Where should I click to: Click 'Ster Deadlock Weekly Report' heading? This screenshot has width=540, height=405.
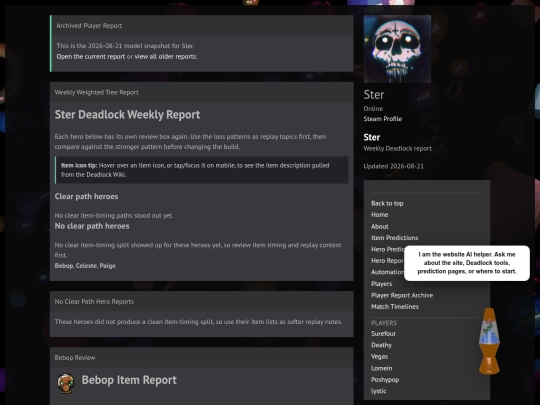(127, 114)
